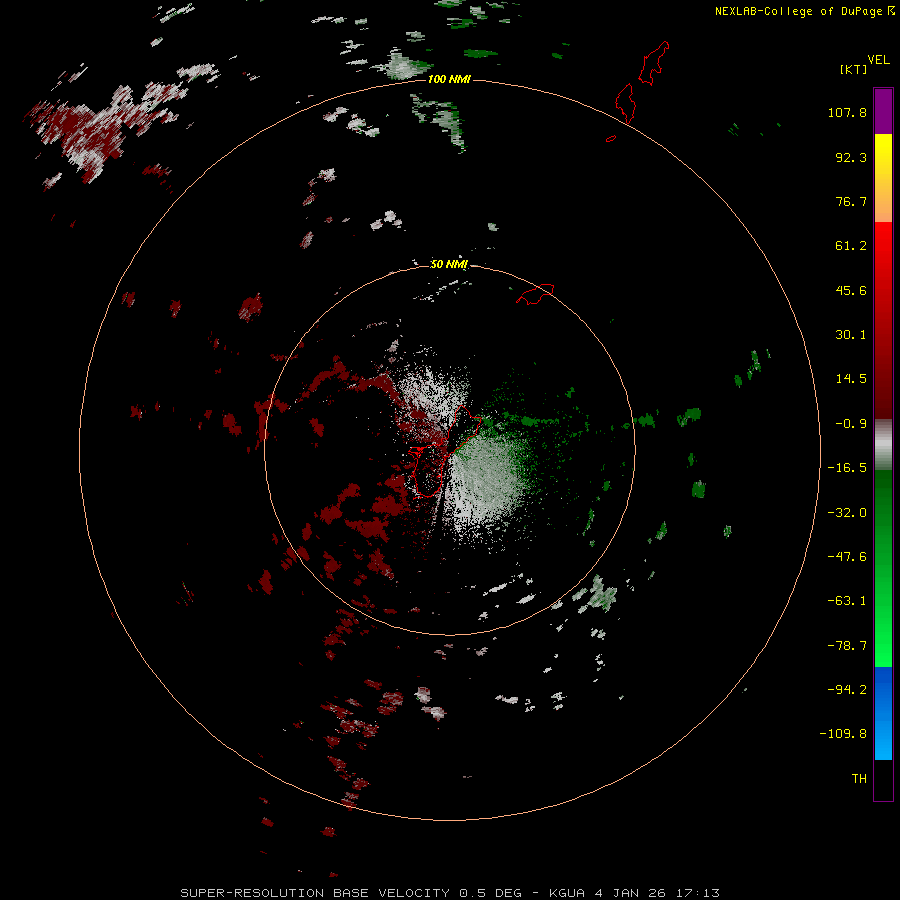Click the -32.0 velocity scale value

pyautogui.click(x=847, y=513)
